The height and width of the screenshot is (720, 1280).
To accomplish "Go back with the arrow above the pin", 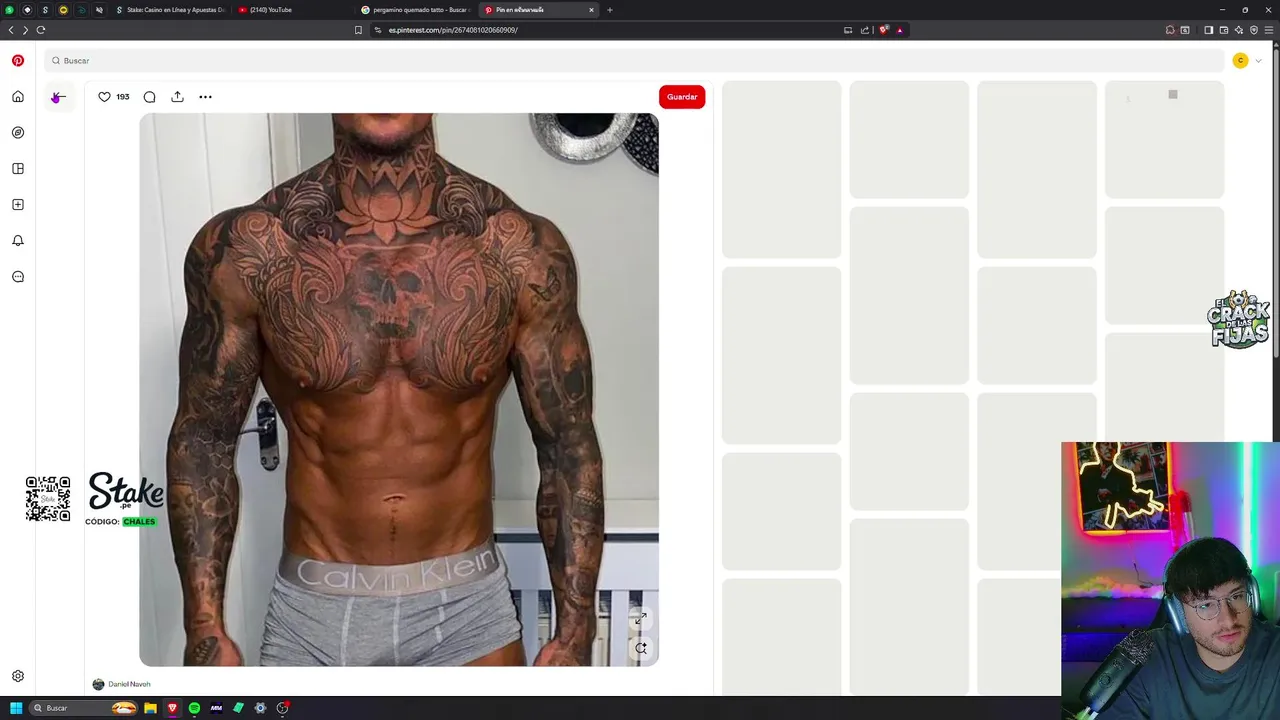I will pyautogui.click(x=58, y=97).
